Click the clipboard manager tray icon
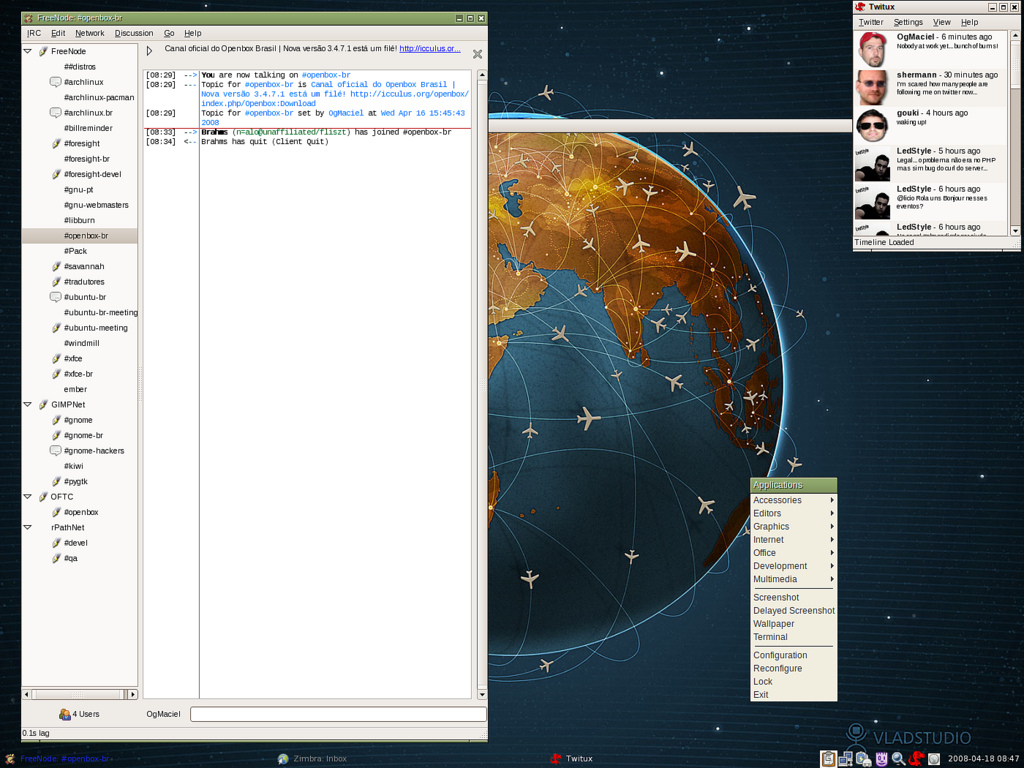Viewport: 1024px width, 768px height. point(828,759)
